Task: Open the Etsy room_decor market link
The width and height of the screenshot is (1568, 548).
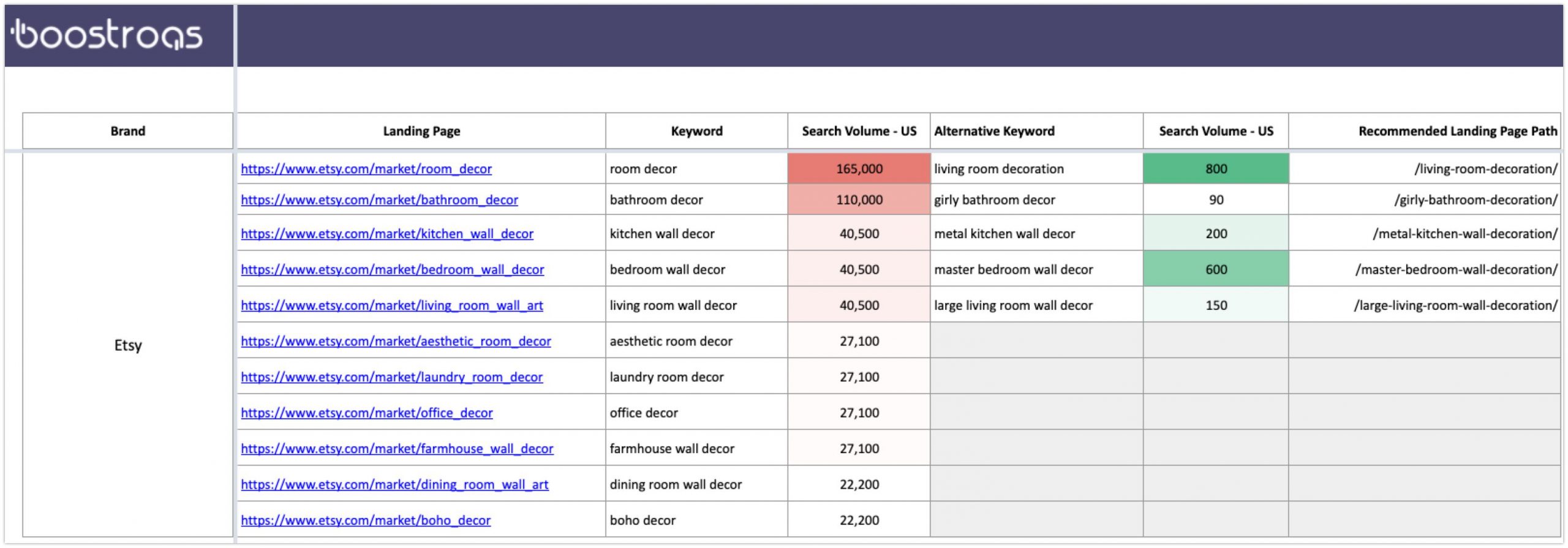Action: tap(366, 169)
